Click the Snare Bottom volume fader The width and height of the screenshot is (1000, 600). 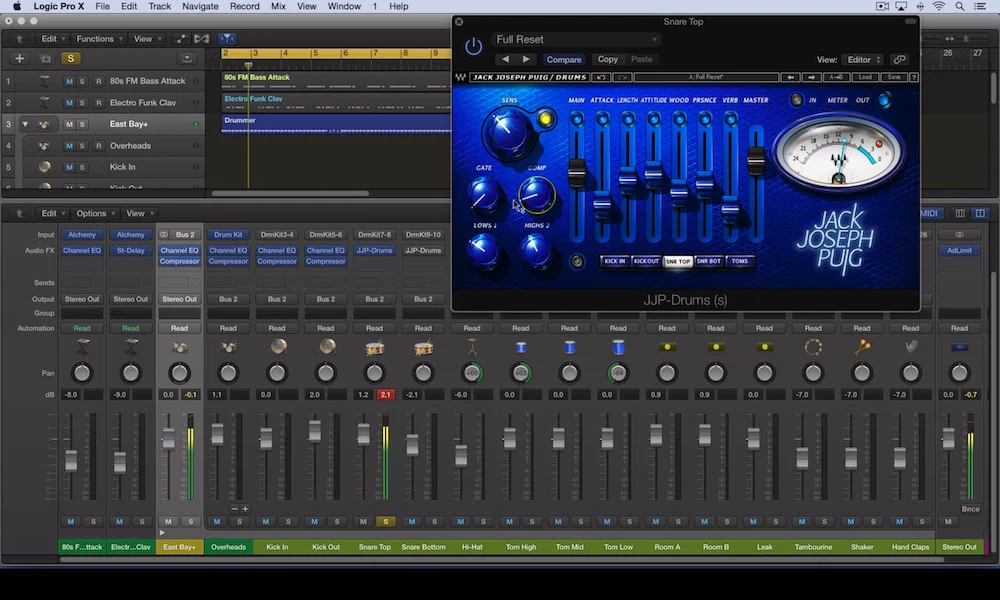coord(412,445)
